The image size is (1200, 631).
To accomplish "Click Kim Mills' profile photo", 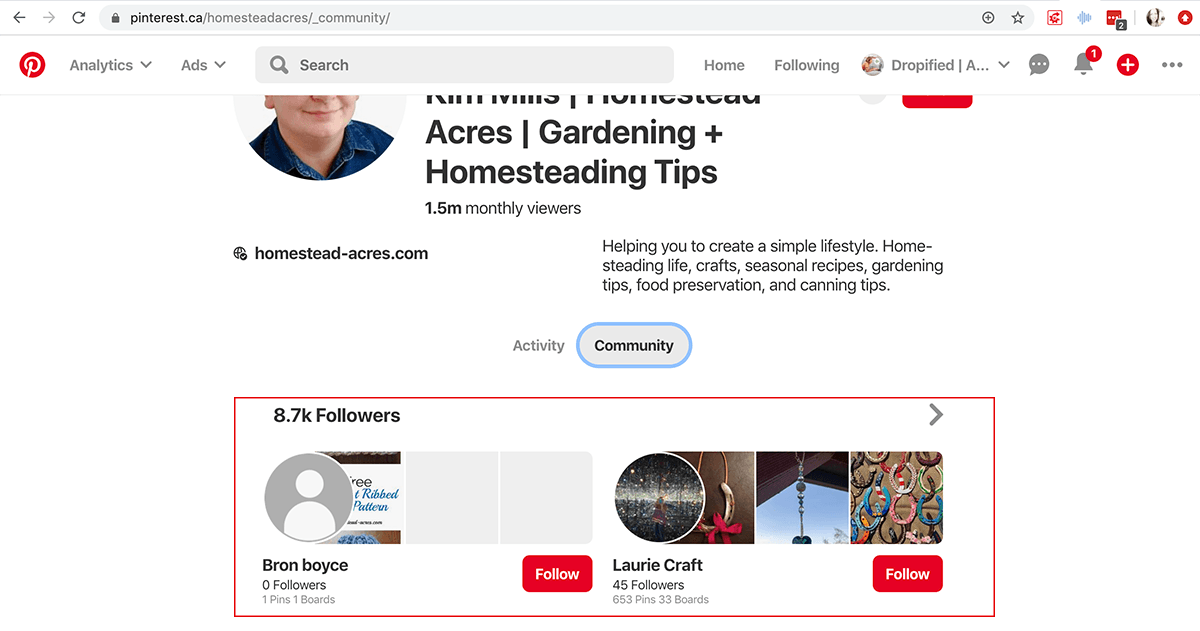I will pos(320,138).
